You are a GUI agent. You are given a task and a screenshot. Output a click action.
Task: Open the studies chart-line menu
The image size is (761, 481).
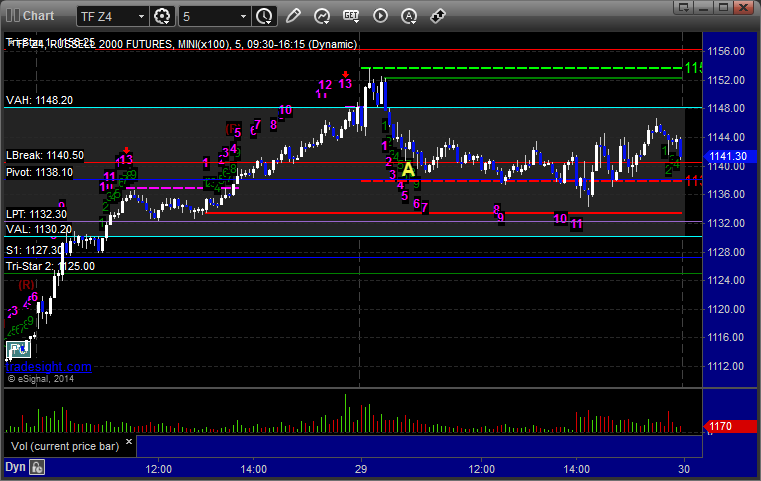322,16
